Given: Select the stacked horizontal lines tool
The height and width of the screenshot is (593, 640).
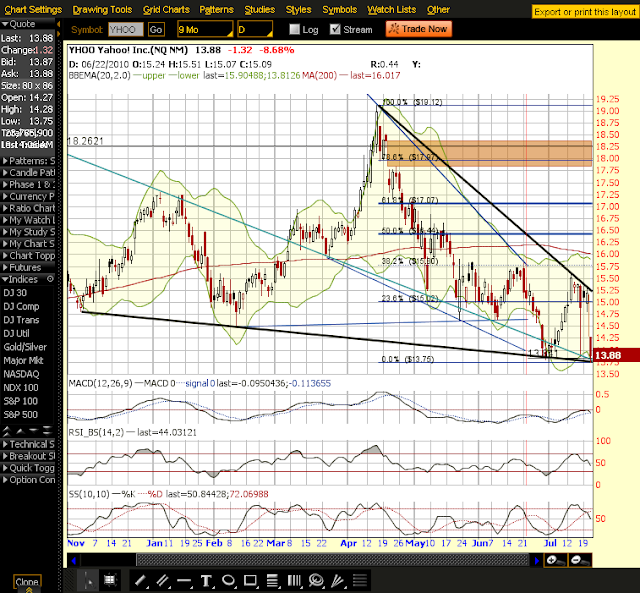Looking at the screenshot, I should point(360,580).
